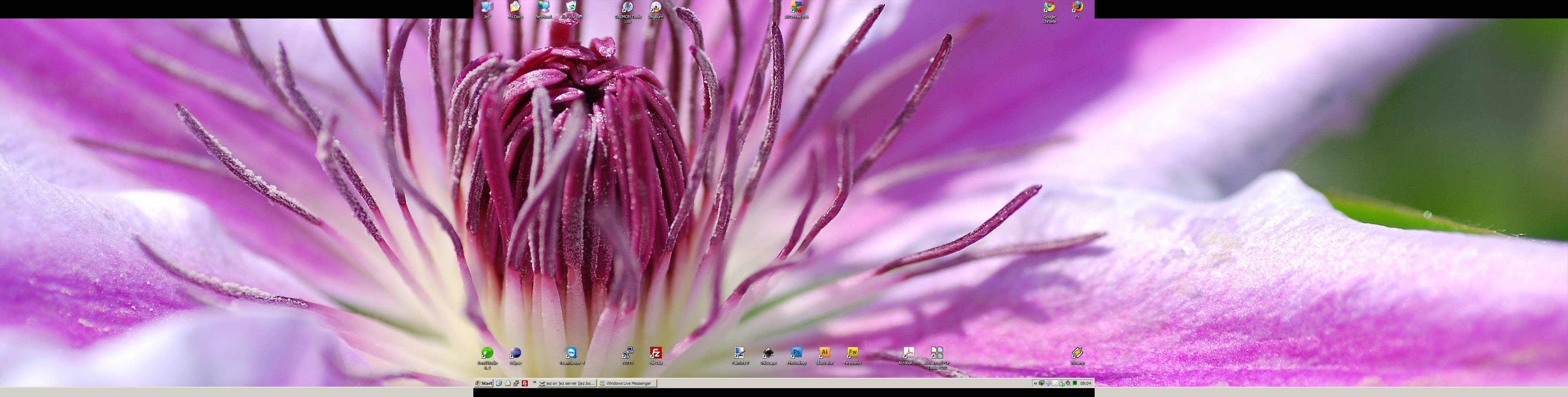
Task: Switch to 'jez on jez server' taskbar window
Action: point(567,383)
